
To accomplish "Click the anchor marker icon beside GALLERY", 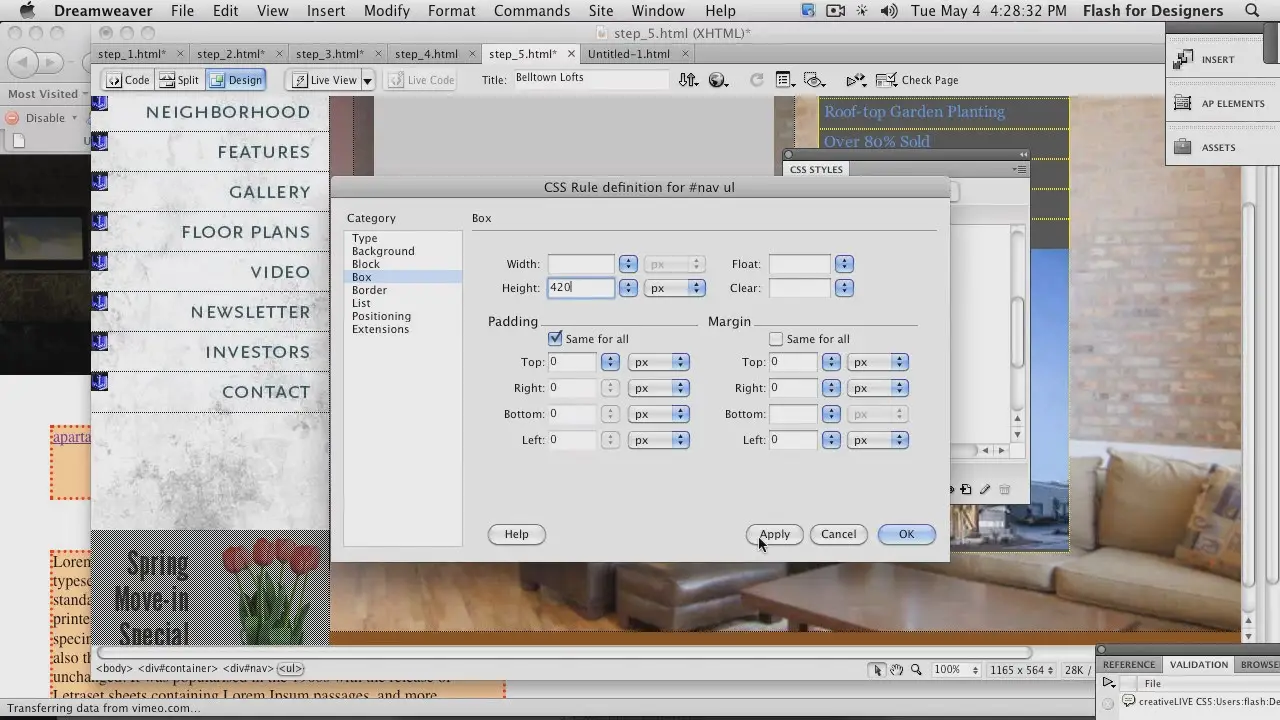I will (x=99, y=182).
